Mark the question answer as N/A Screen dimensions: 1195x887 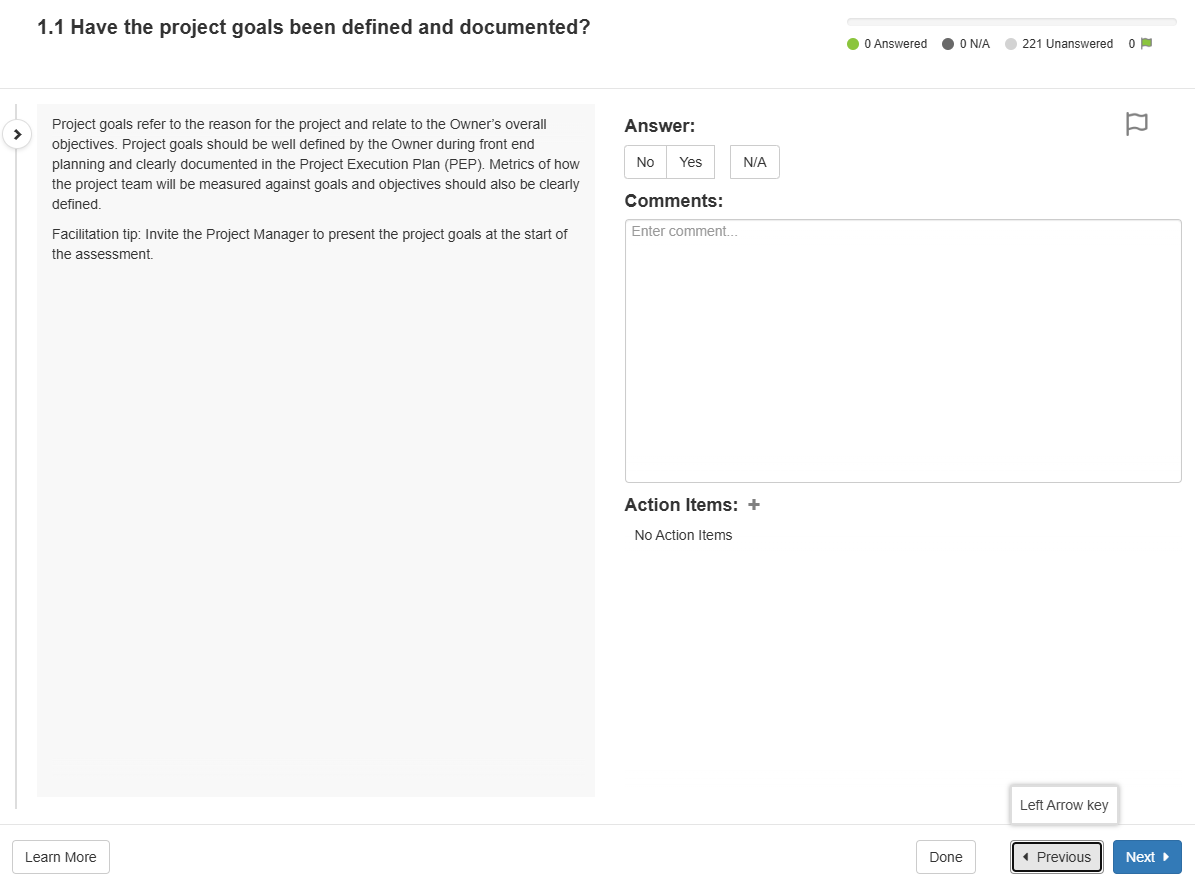(755, 162)
